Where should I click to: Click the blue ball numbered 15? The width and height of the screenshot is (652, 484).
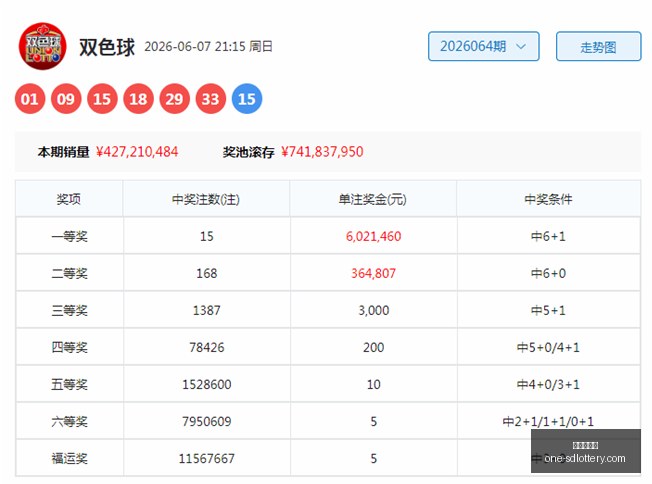pos(247,99)
